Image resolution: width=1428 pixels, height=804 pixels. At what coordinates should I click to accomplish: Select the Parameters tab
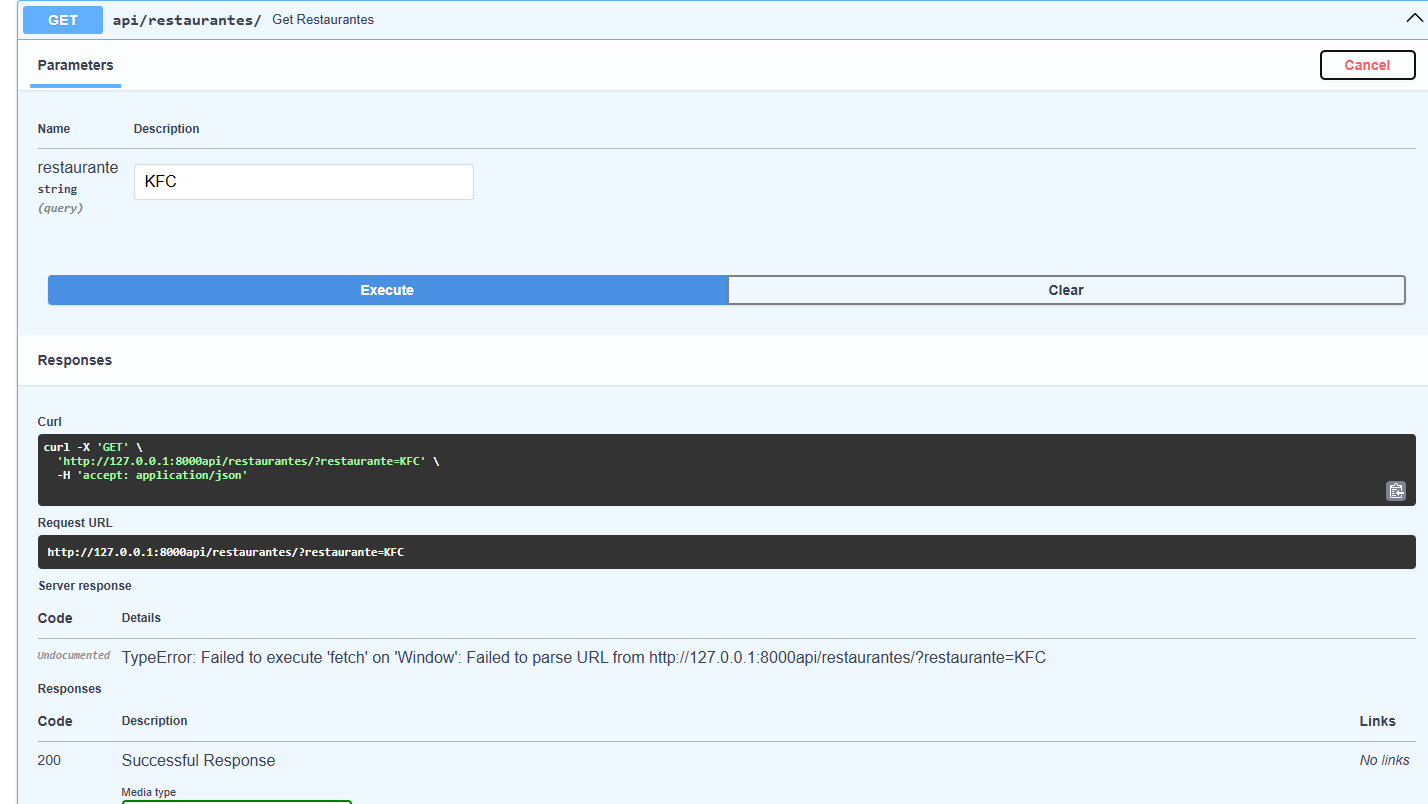click(76, 66)
